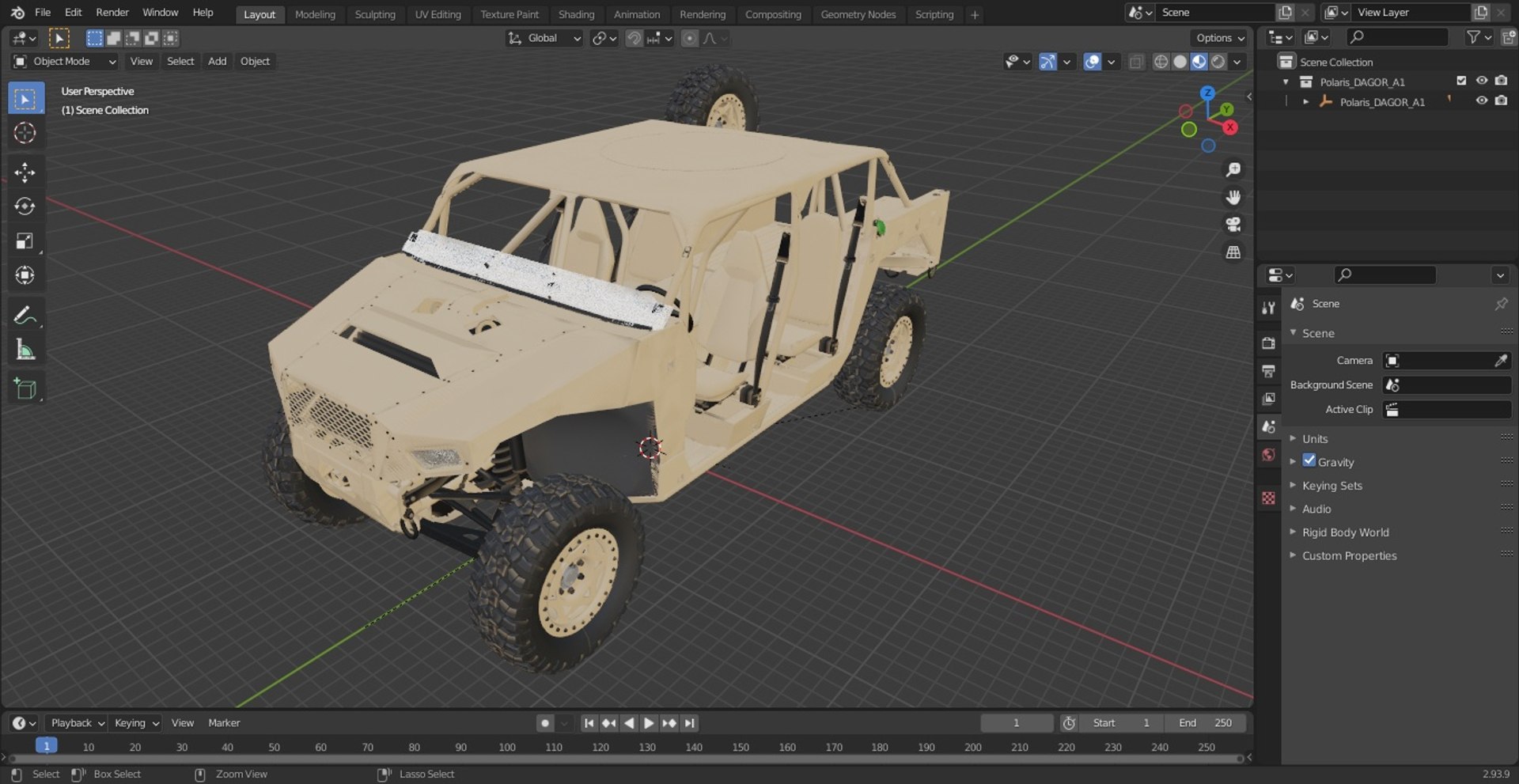Image resolution: width=1519 pixels, height=784 pixels.
Task: Activate the 3D Cursor tool
Action: 25,133
